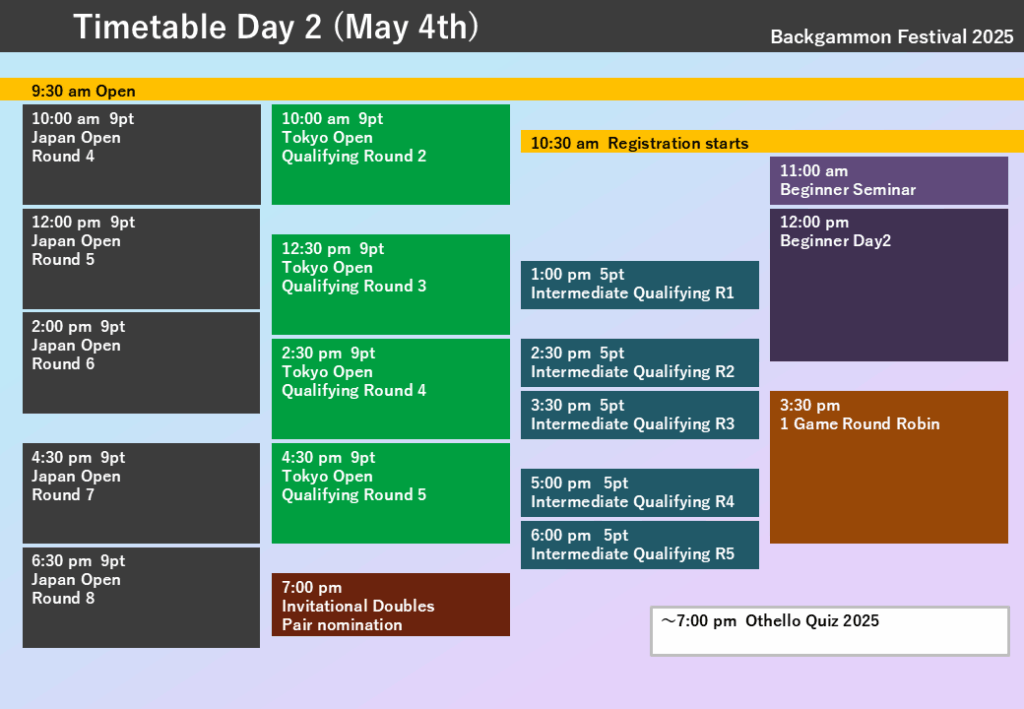This screenshot has width=1024, height=709.
Task: Select the Beginner Day2 block
Action: coord(888,284)
